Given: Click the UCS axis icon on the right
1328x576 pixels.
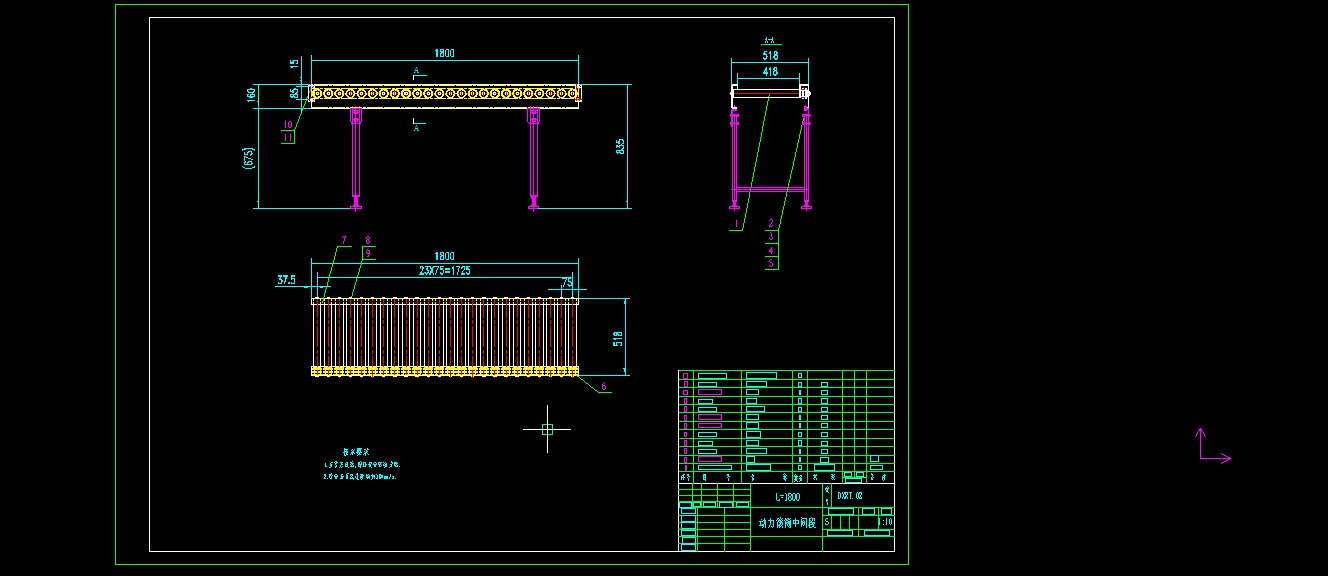Looking at the screenshot, I should coord(1213,446).
